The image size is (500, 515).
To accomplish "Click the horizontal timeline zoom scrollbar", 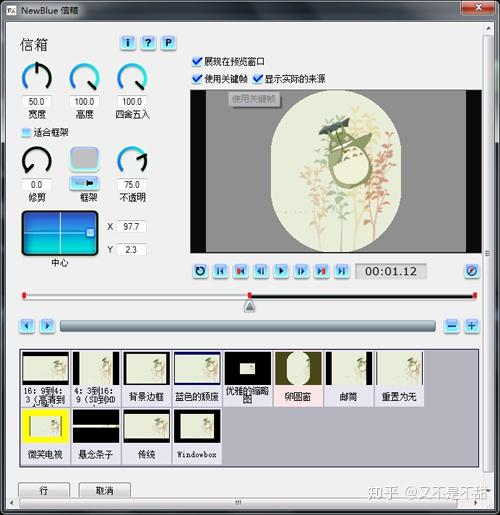I will pyautogui.click(x=248, y=326).
